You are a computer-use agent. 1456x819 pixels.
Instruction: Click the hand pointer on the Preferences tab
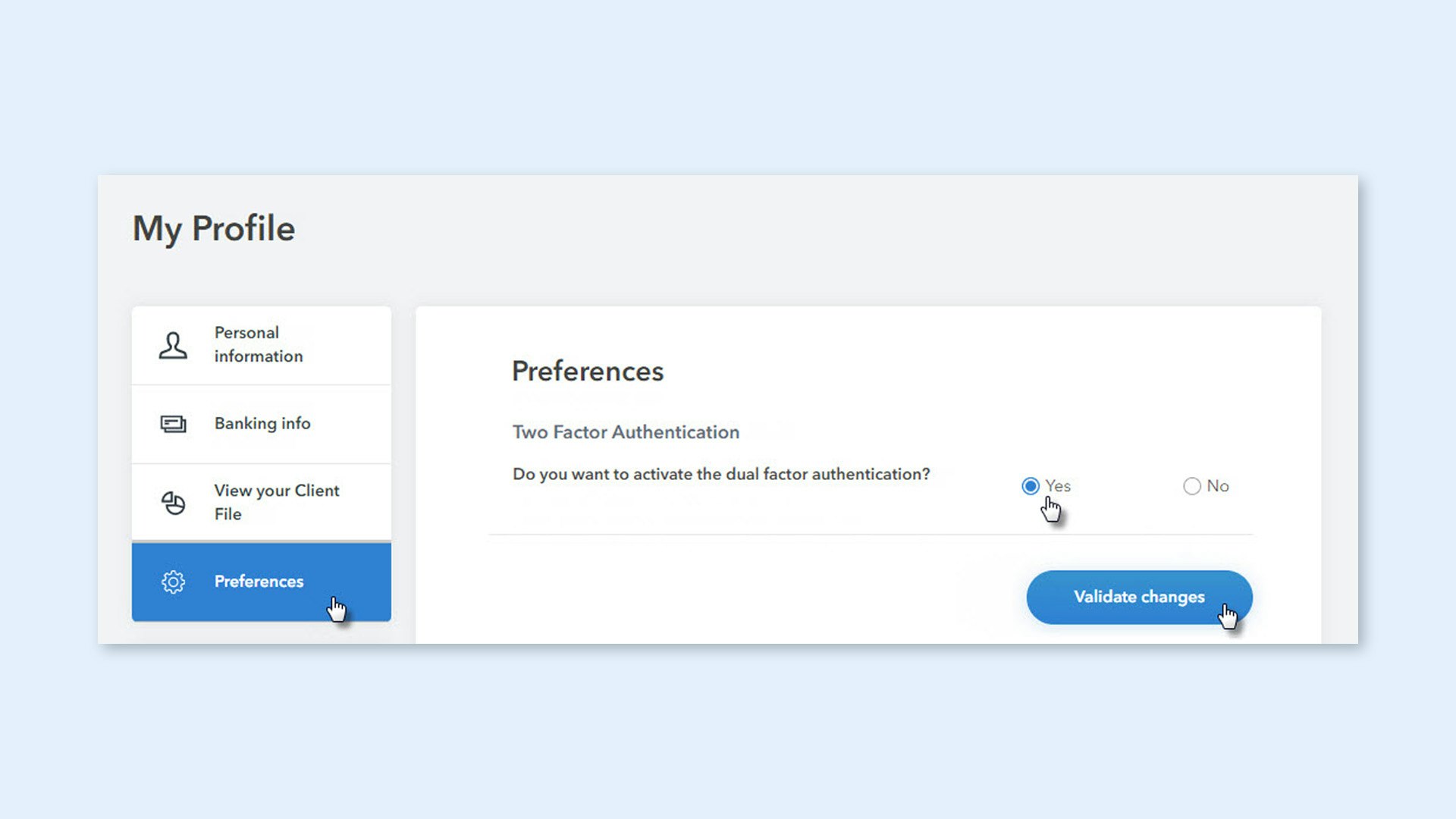pos(337,609)
